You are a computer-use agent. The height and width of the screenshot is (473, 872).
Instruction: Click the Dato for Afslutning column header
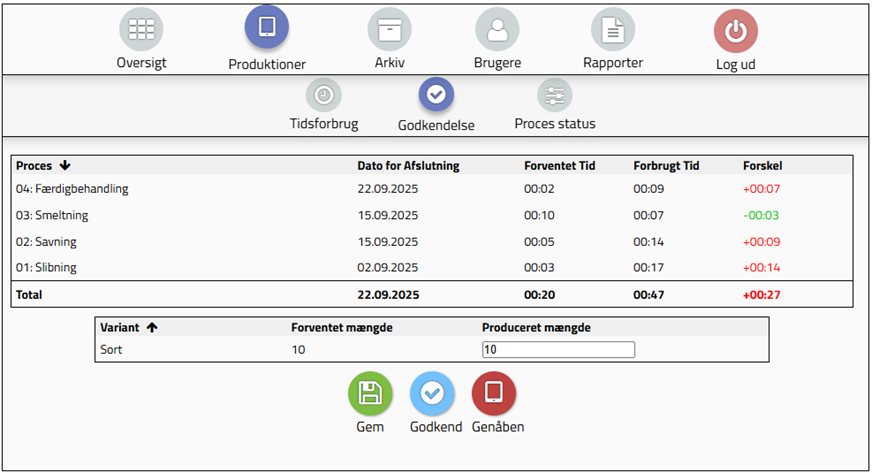coord(408,166)
